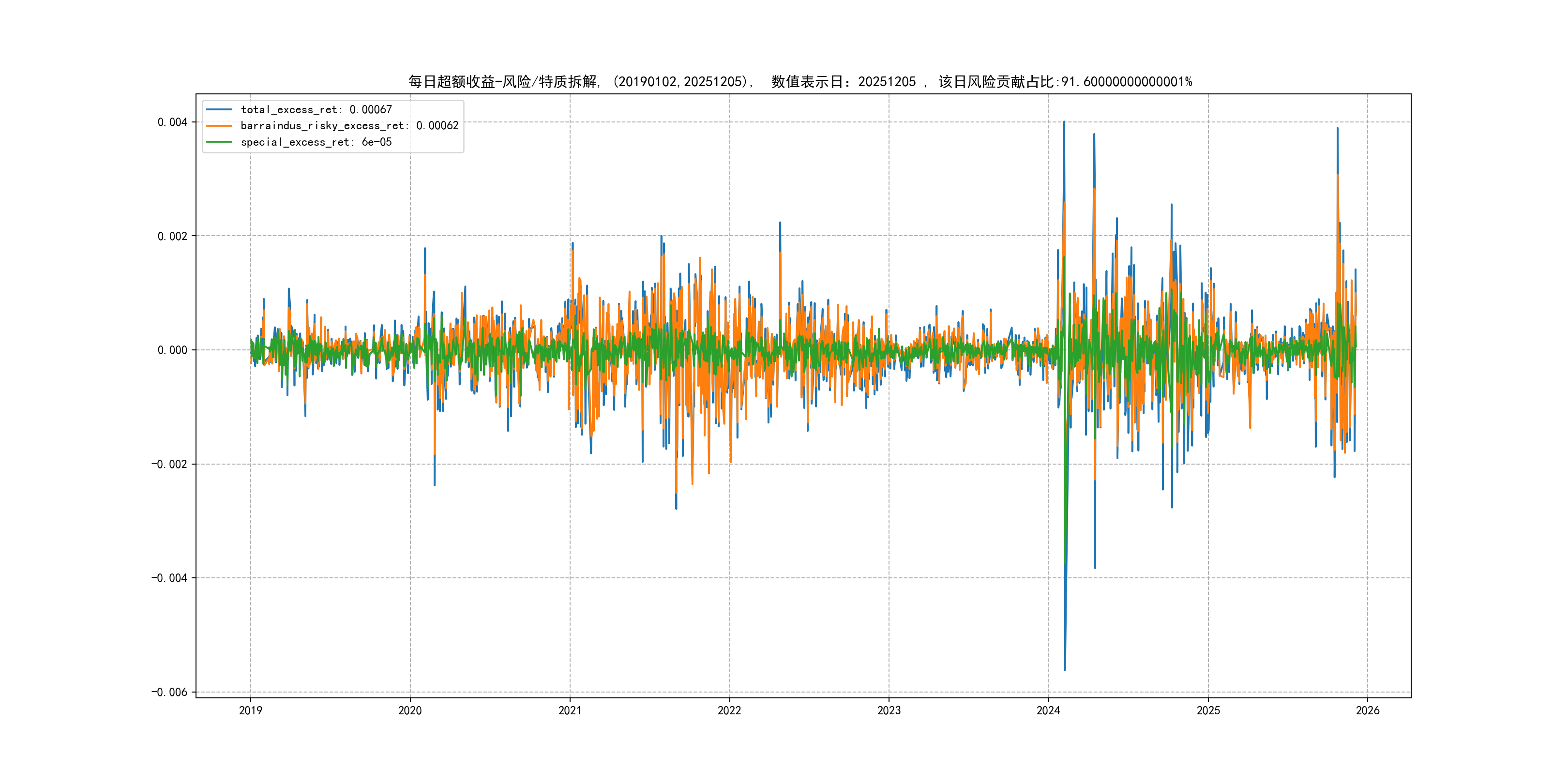This screenshot has width=1568, height=784.
Task: Click the 2021 x-axis tick label
Action: (570, 710)
